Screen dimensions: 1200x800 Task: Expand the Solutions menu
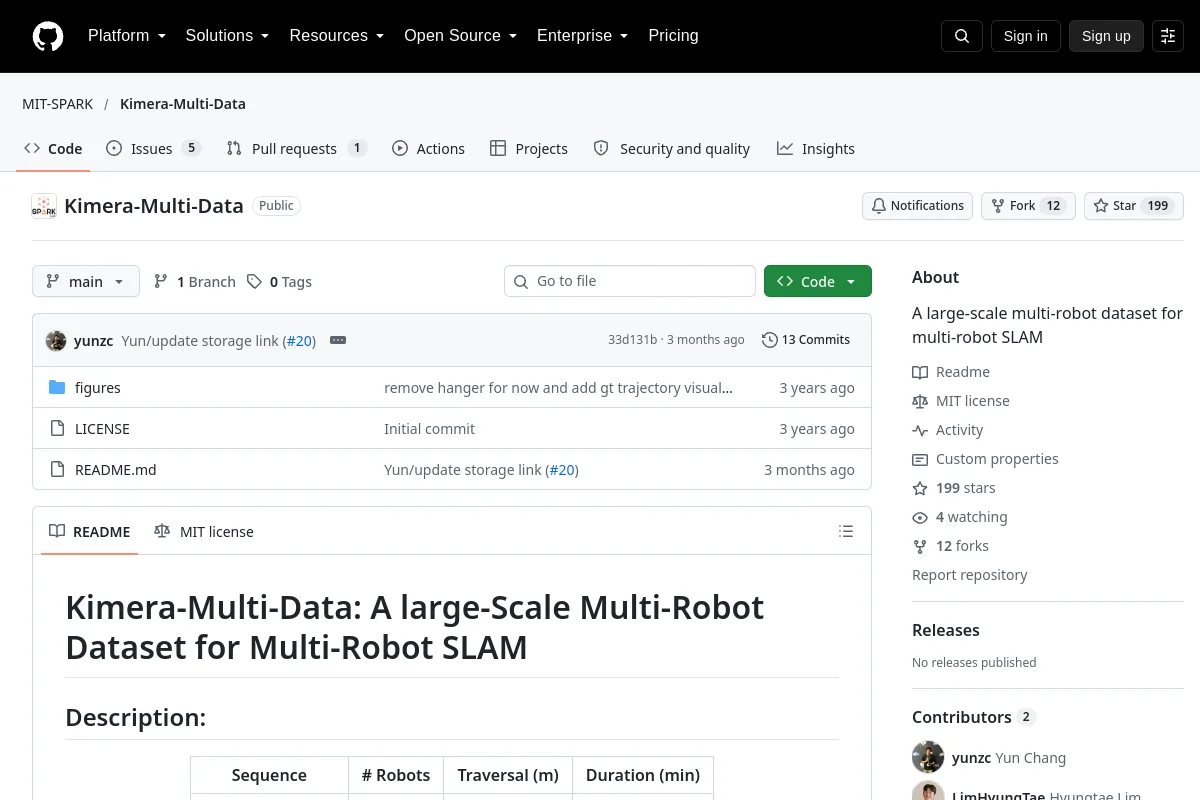(x=227, y=36)
